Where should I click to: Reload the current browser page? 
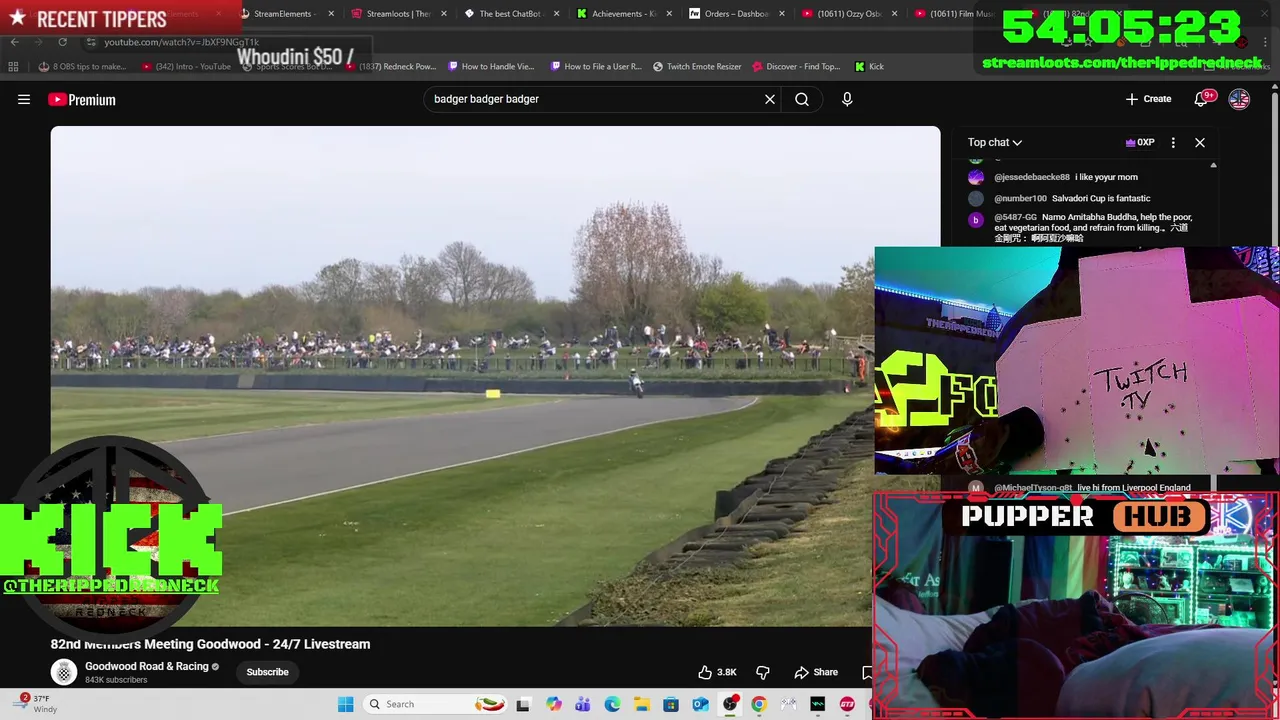click(62, 42)
